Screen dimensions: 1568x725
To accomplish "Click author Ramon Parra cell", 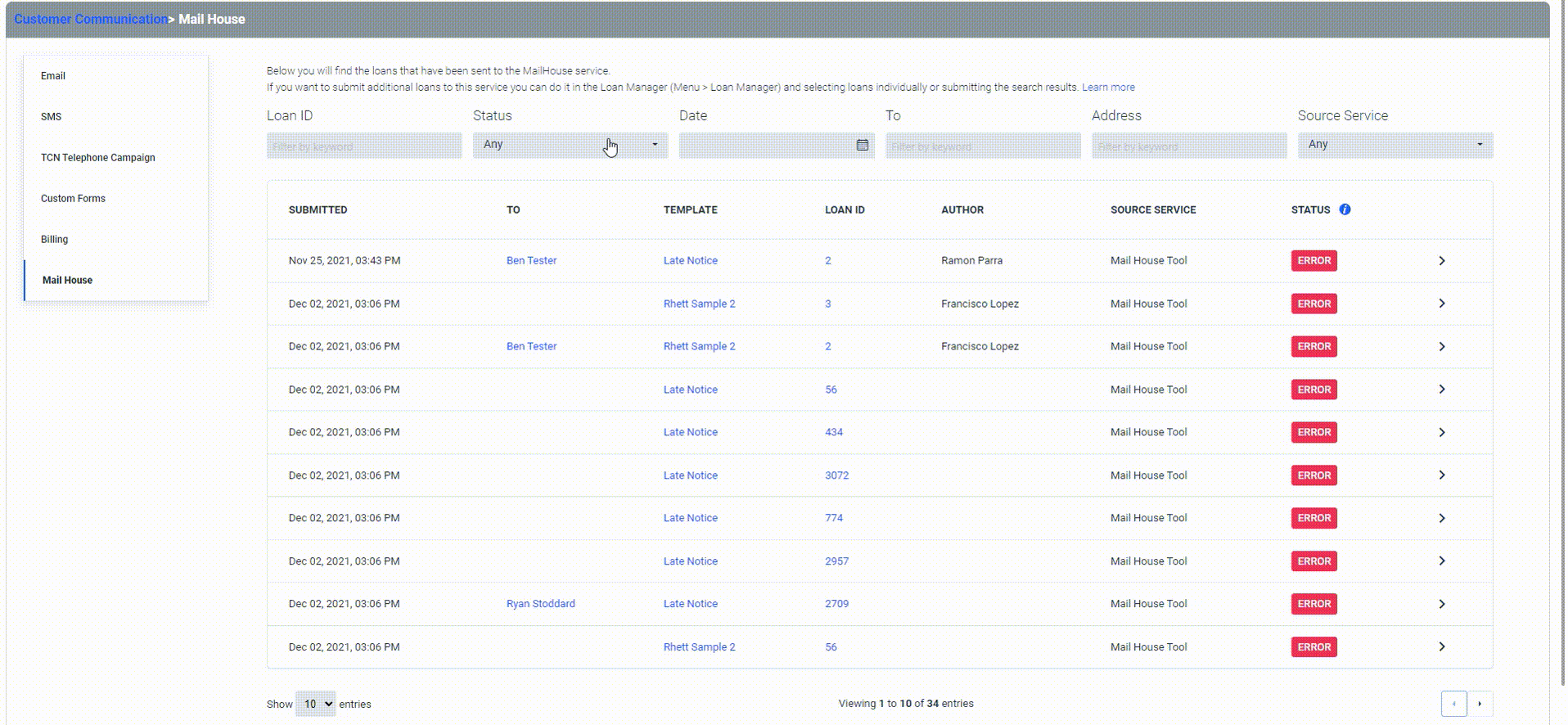I will click(971, 260).
